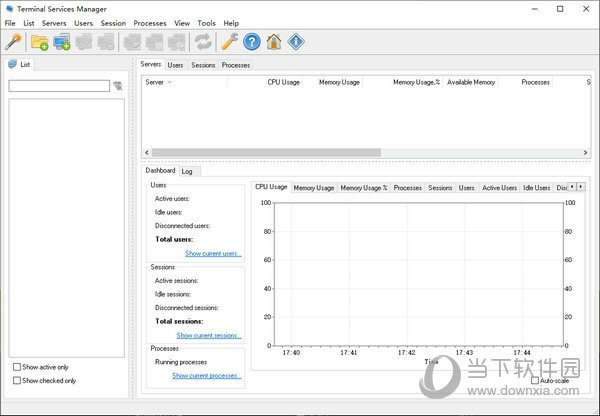Image resolution: width=600 pixels, height=416 pixels.
Task: Click the Available Memory column header
Action: [471, 82]
